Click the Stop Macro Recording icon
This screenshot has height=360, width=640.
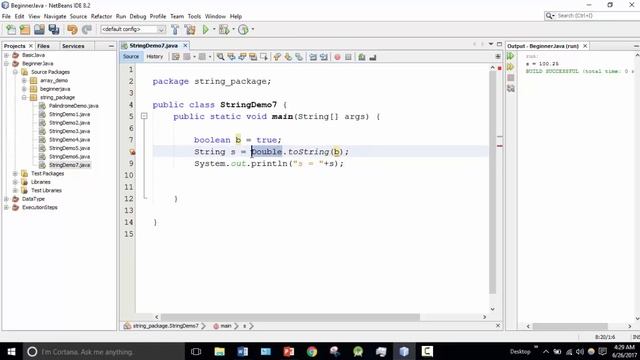(x=348, y=57)
